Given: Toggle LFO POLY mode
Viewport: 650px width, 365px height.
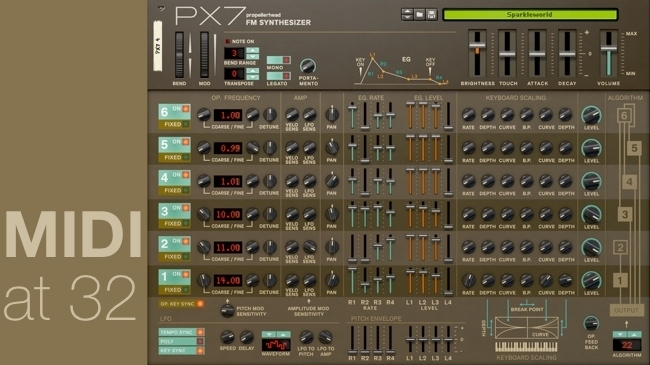Looking at the screenshot, I should pyautogui.click(x=181, y=341).
